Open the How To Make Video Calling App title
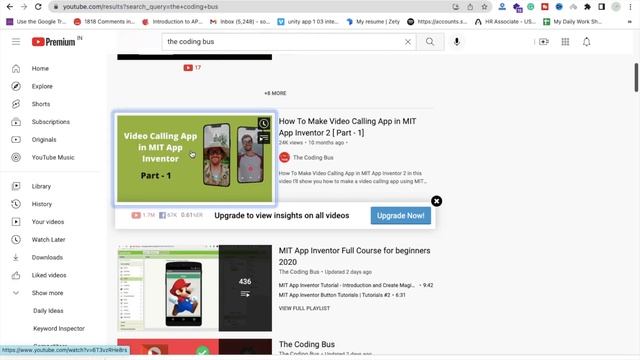This screenshot has width=640, height=360. (347, 127)
